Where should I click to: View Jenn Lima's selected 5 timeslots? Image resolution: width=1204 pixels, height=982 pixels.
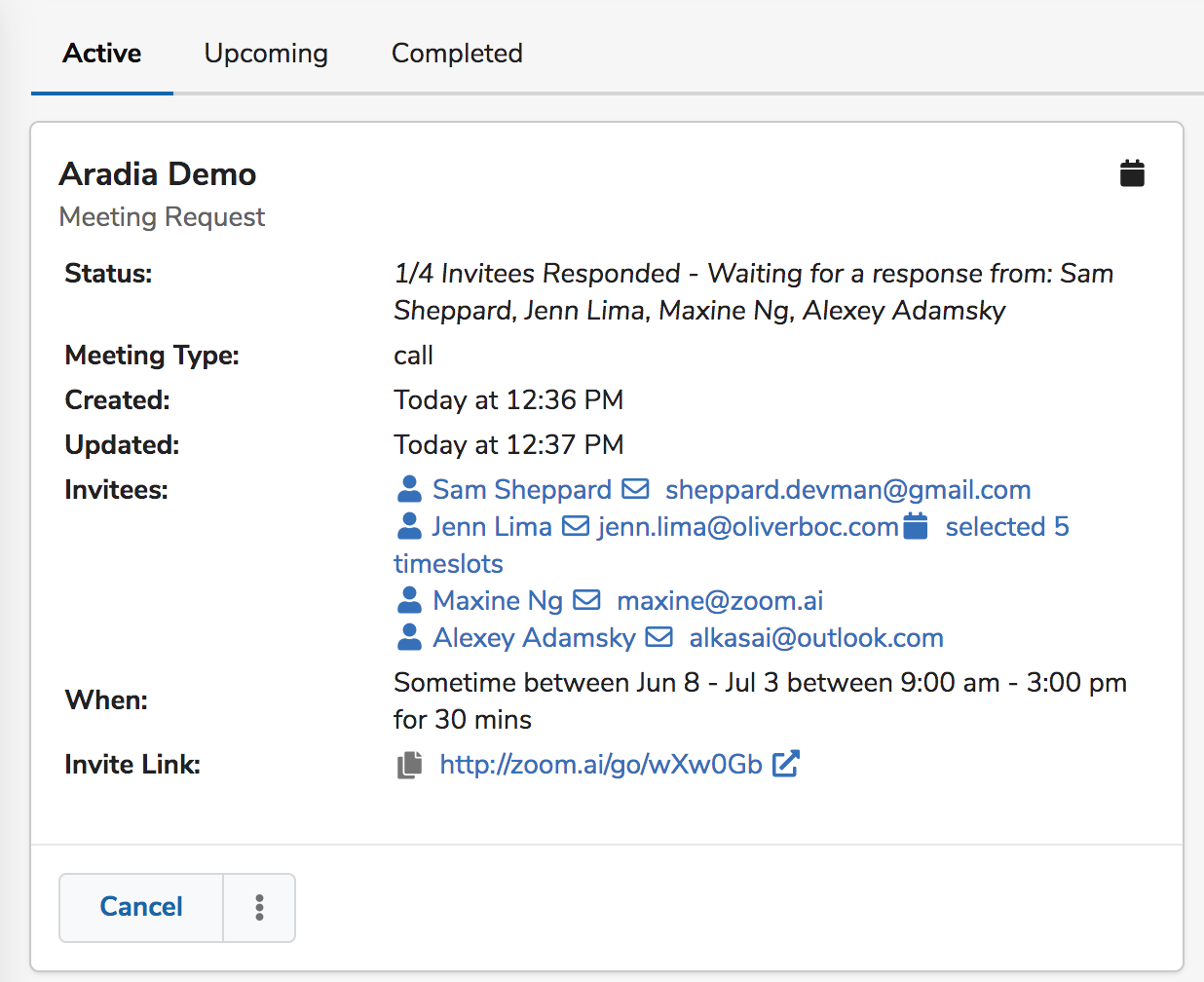[1006, 525]
